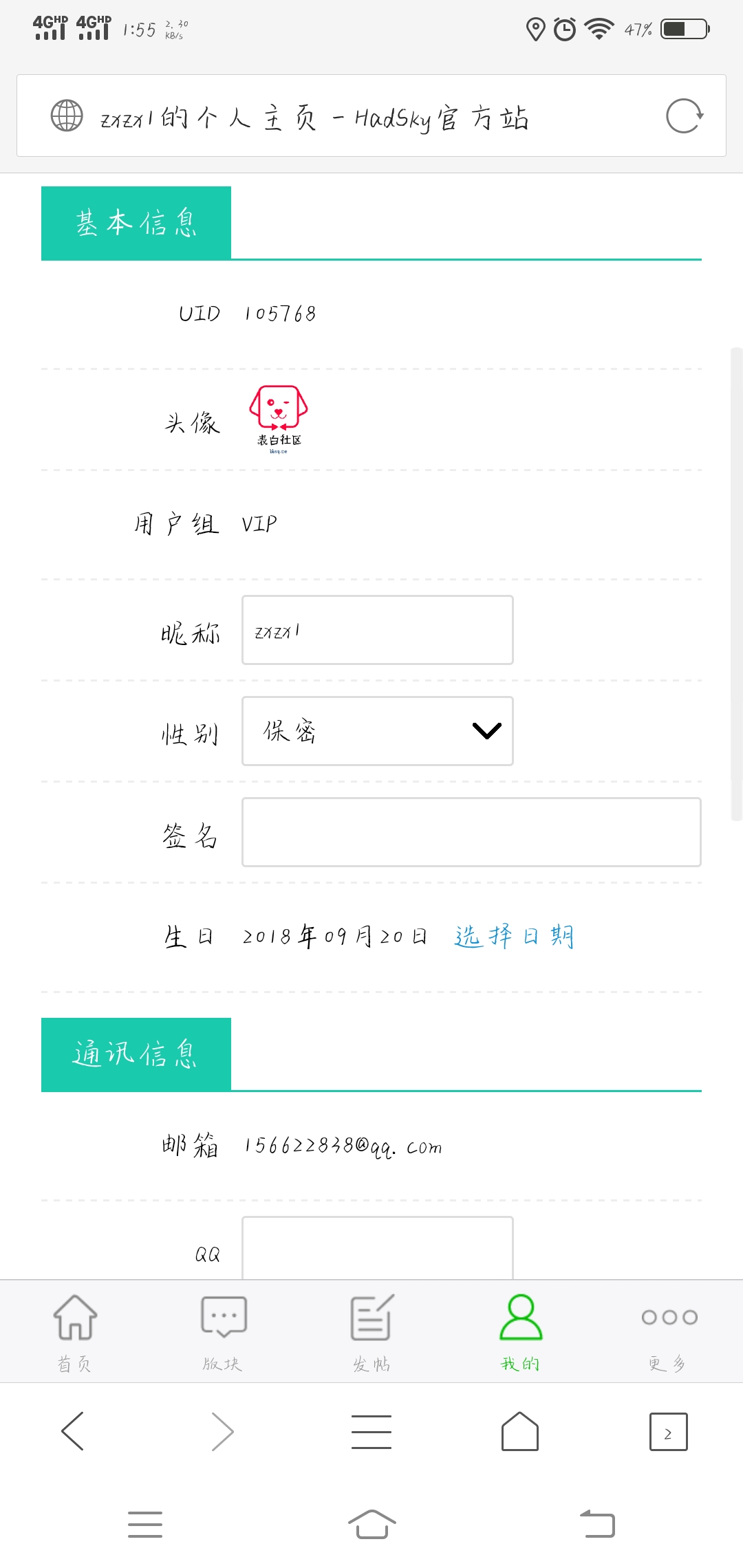
Task: Open the browser hamburger menu
Action: 371,1431
